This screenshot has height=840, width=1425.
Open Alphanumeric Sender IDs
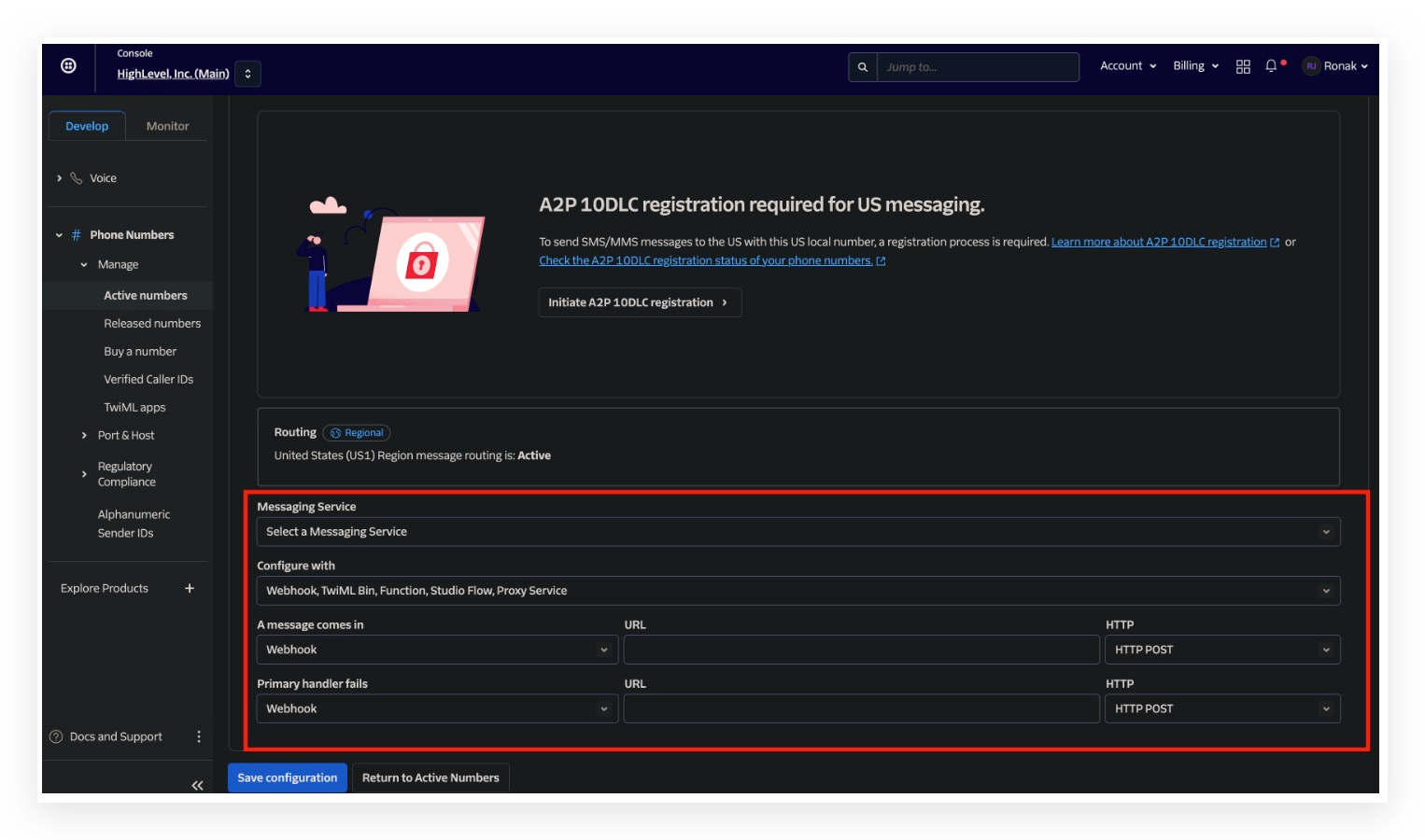[x=134, y=524]
